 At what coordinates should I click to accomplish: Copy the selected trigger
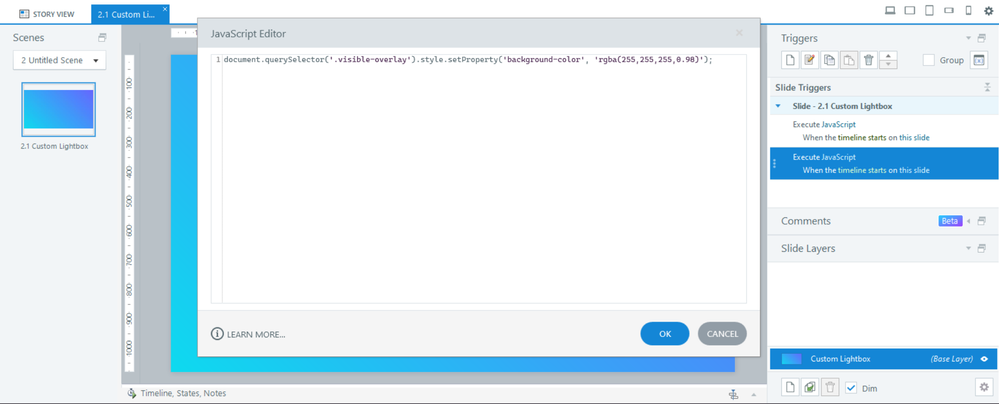[829, 60]
